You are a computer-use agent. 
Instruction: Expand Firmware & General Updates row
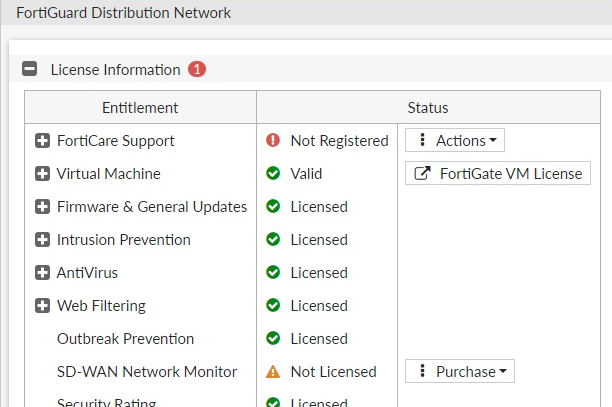pos(42,207)
